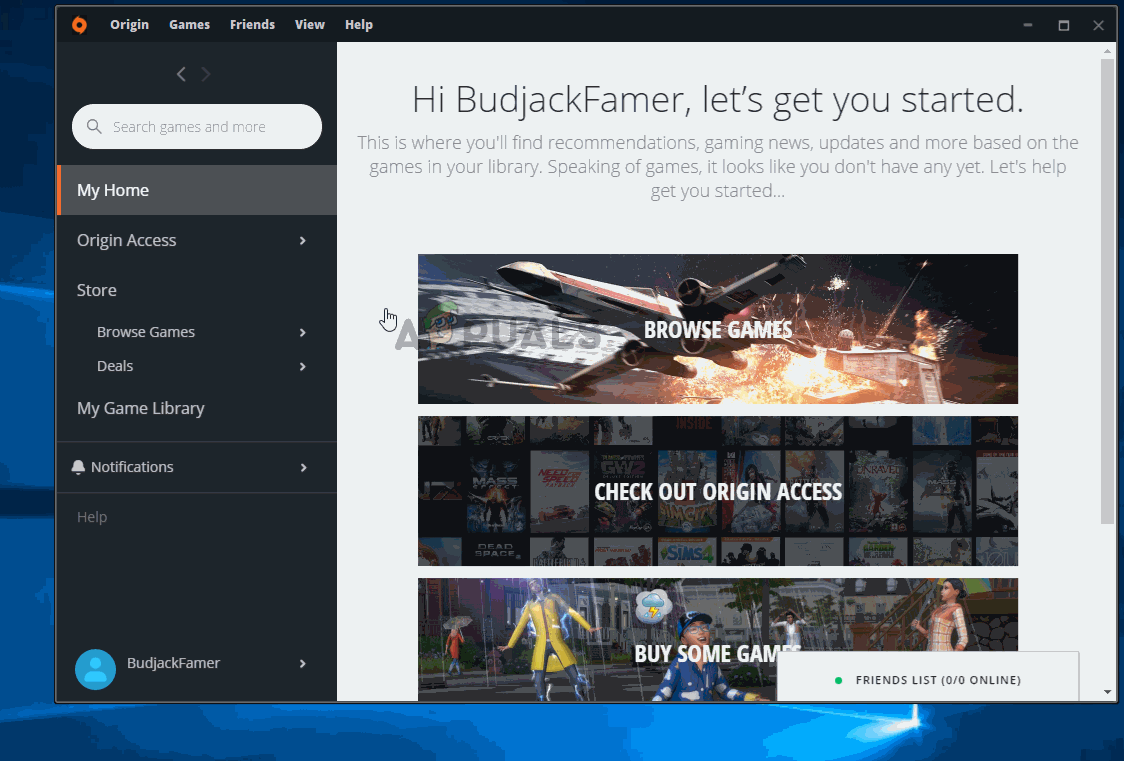Screen dimensions: 1124x761
Task: Open the Games menu
Action: 189,24
